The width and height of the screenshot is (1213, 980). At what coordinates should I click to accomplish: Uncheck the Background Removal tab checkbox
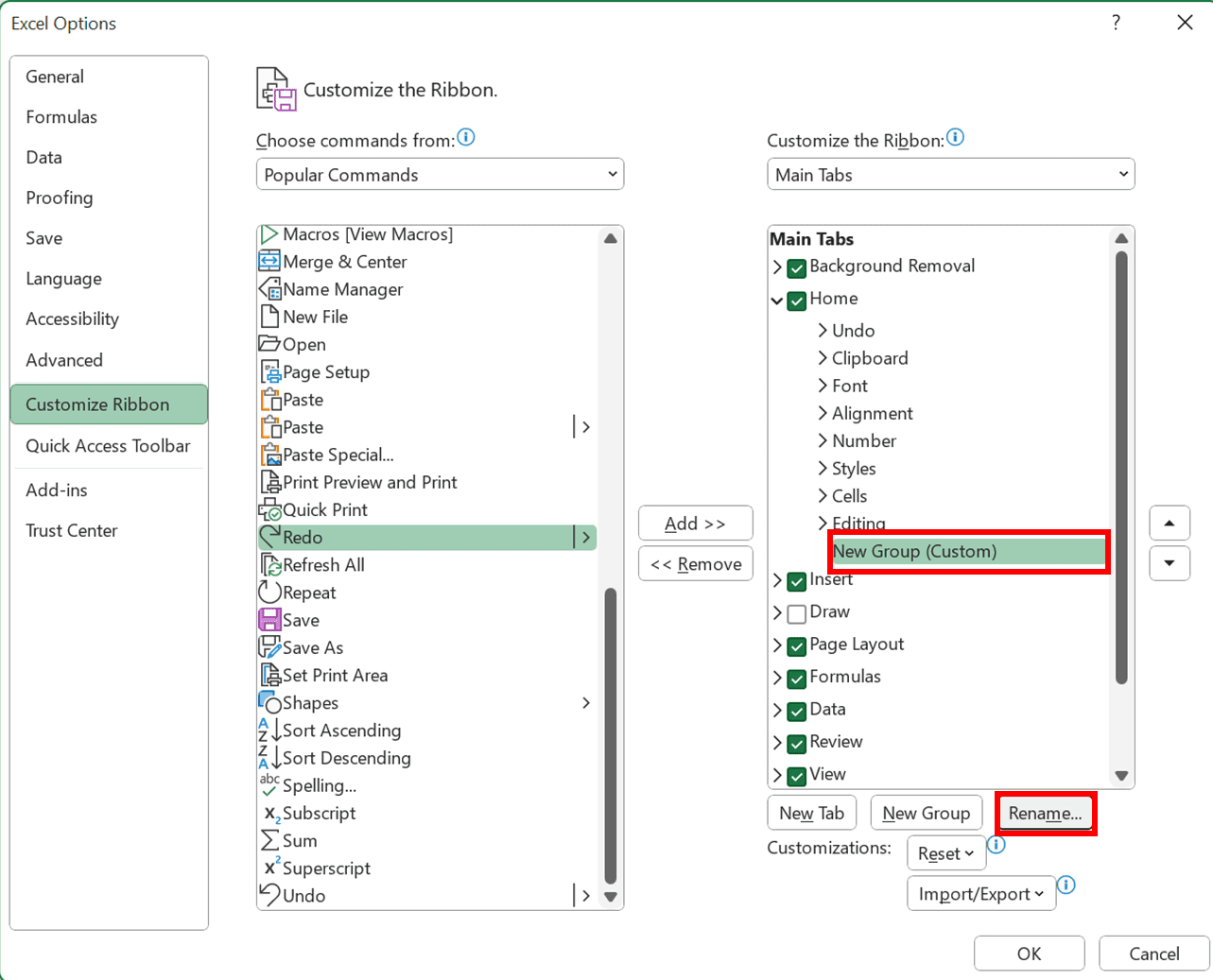coord(797,268)
